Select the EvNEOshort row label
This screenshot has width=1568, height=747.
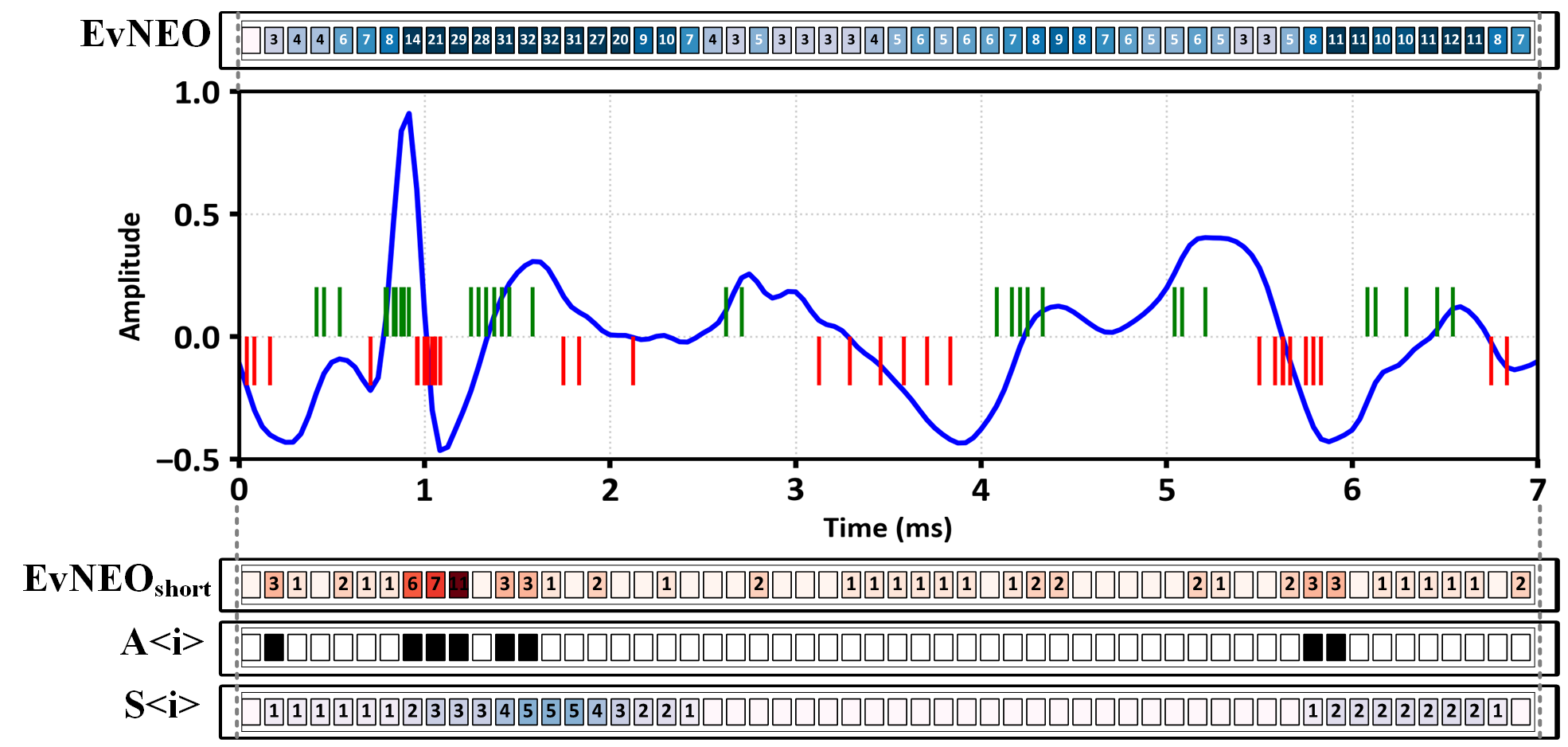[118, 581]
